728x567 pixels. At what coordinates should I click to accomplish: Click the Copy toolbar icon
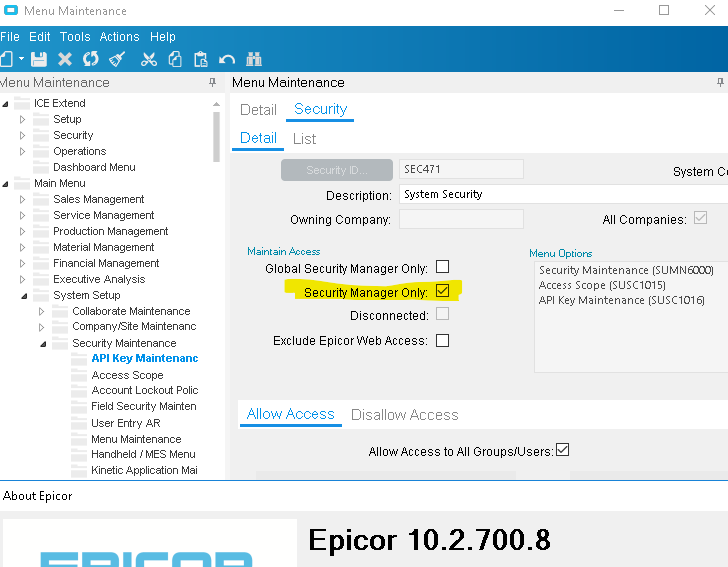coord(175,59)
